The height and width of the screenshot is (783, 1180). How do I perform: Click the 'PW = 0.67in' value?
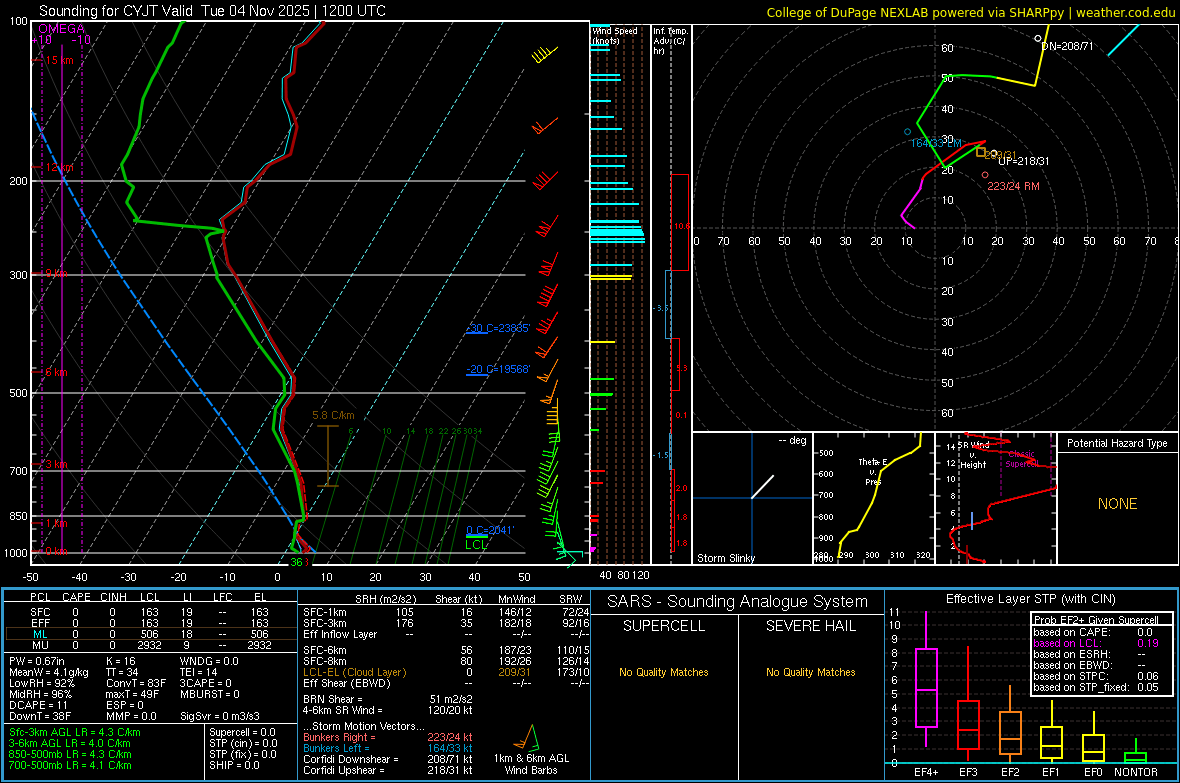(x=37, y=661)
